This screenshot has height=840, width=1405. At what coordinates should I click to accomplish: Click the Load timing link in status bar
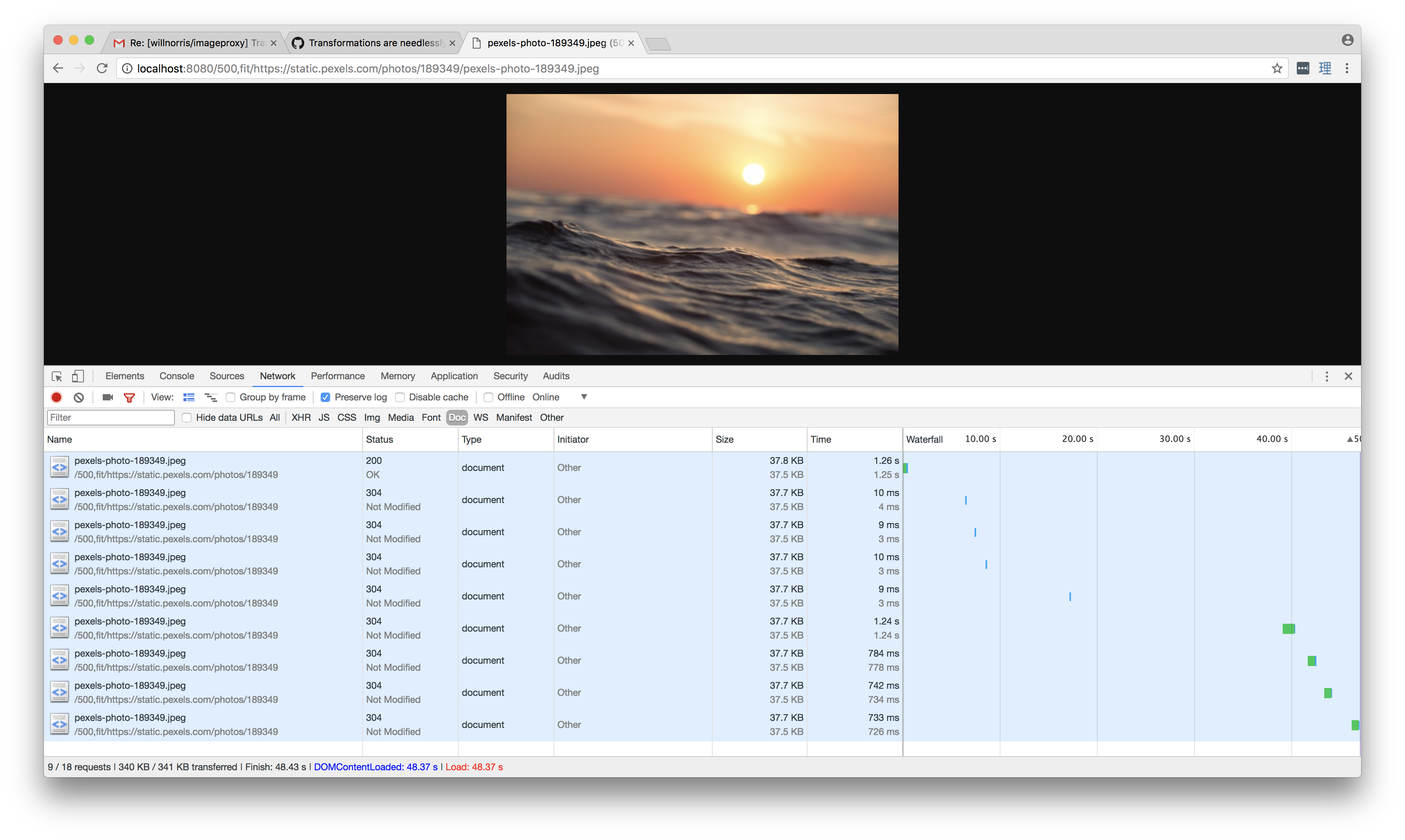point(475,767)
